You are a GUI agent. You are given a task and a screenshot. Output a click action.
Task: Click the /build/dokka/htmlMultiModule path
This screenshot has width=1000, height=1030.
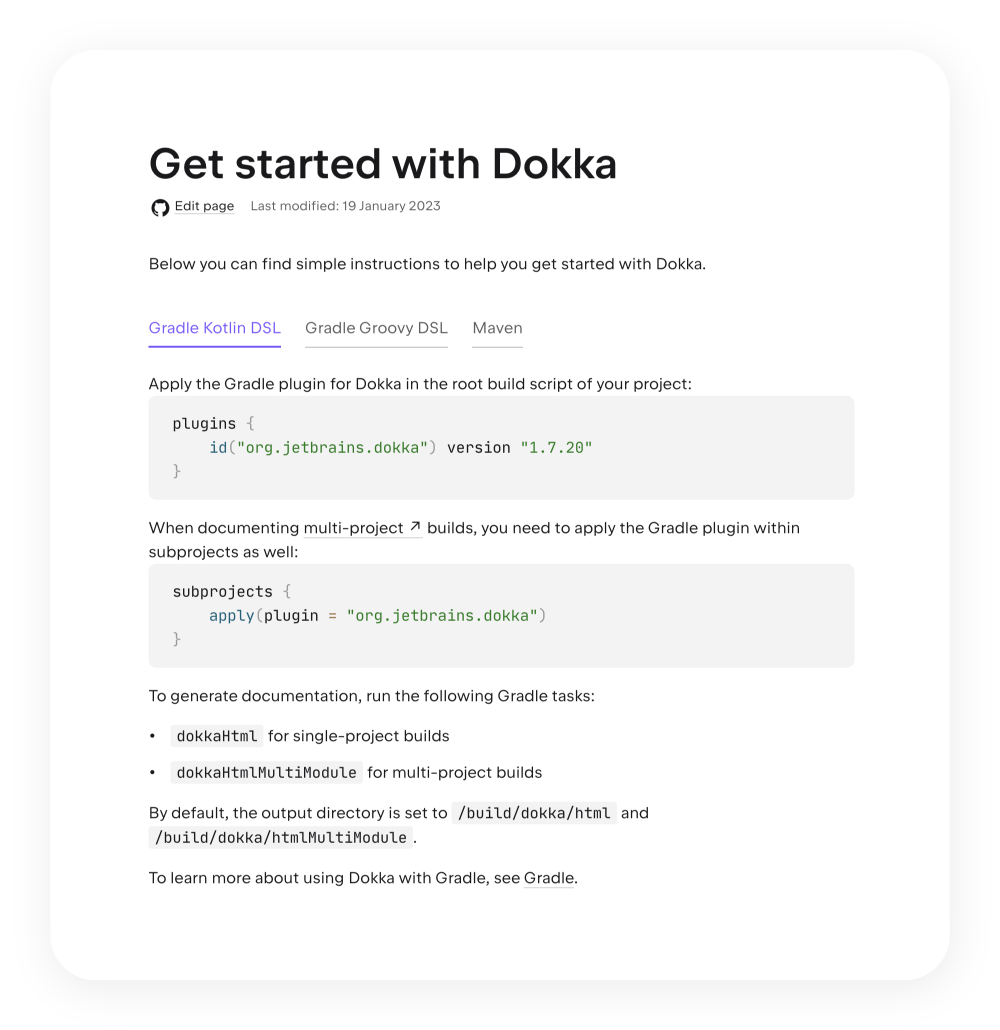point(281,838)
